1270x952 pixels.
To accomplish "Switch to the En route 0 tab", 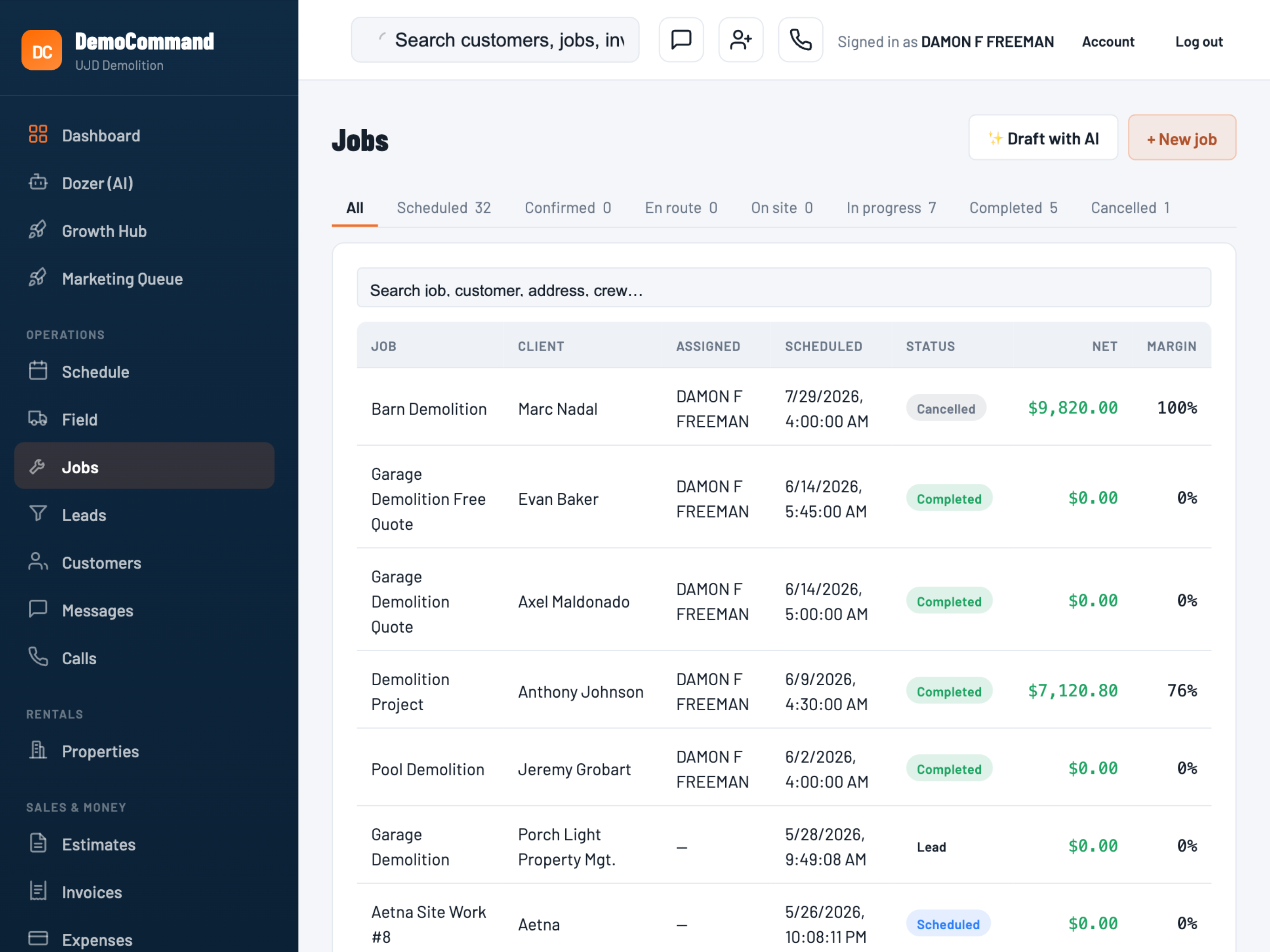I will [681, 208].
